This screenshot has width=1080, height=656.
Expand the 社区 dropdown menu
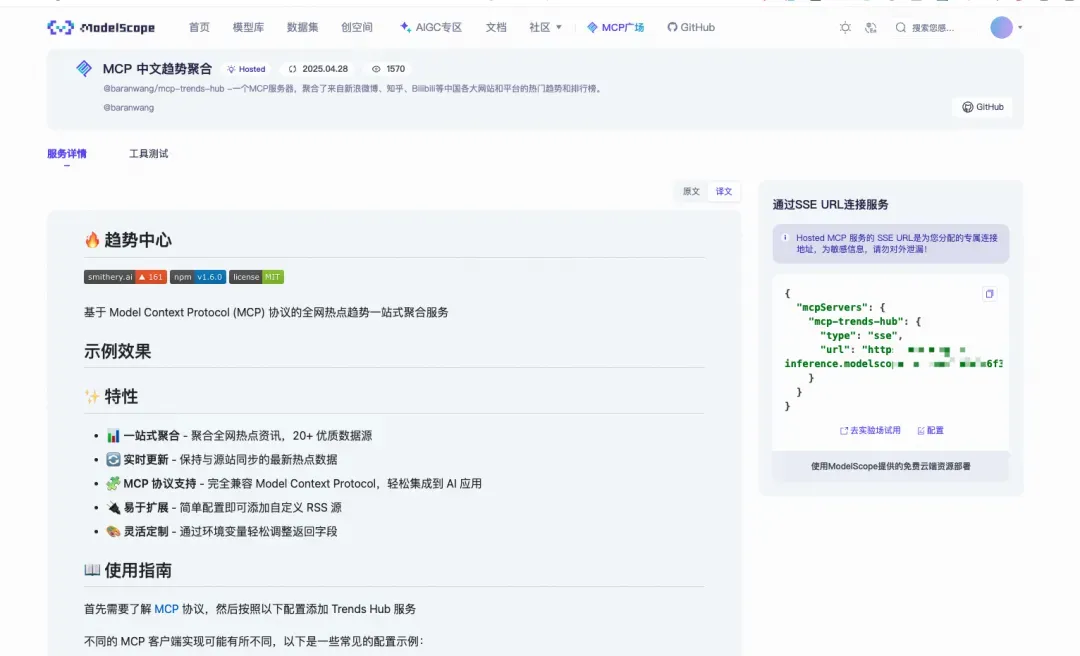pyautogui.click(x=545, y=28)
